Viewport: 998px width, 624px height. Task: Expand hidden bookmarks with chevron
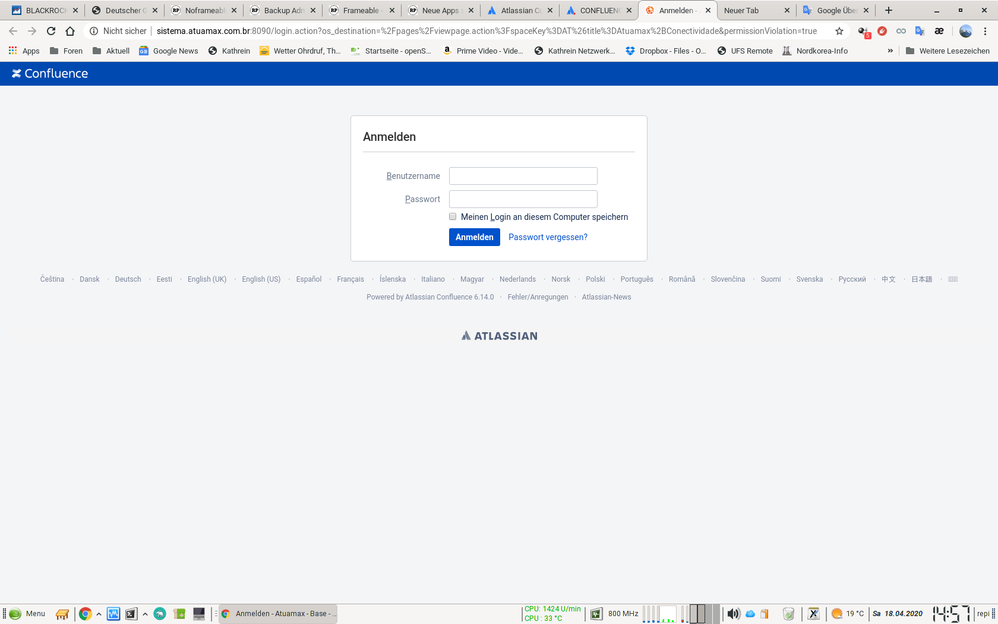pyautogui.click(x=890, y=51)
